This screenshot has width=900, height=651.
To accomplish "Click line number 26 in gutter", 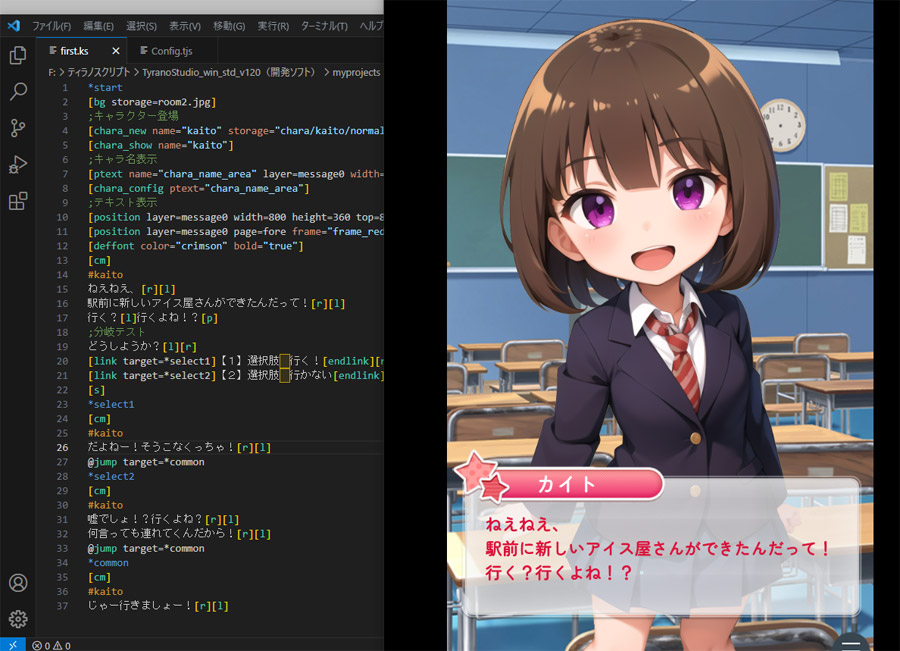I will pos(62,447).
